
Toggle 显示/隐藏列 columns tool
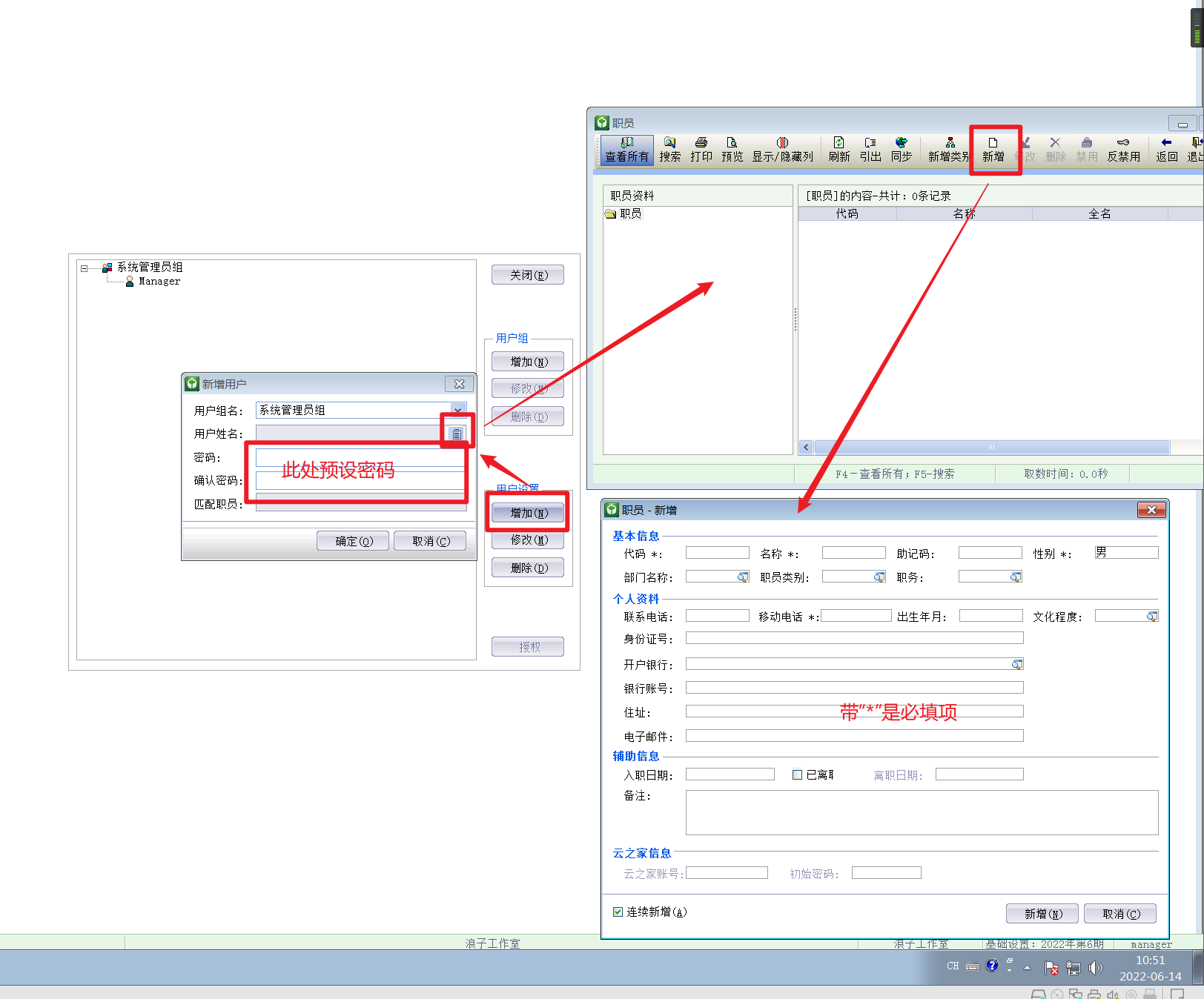(782, 150)
